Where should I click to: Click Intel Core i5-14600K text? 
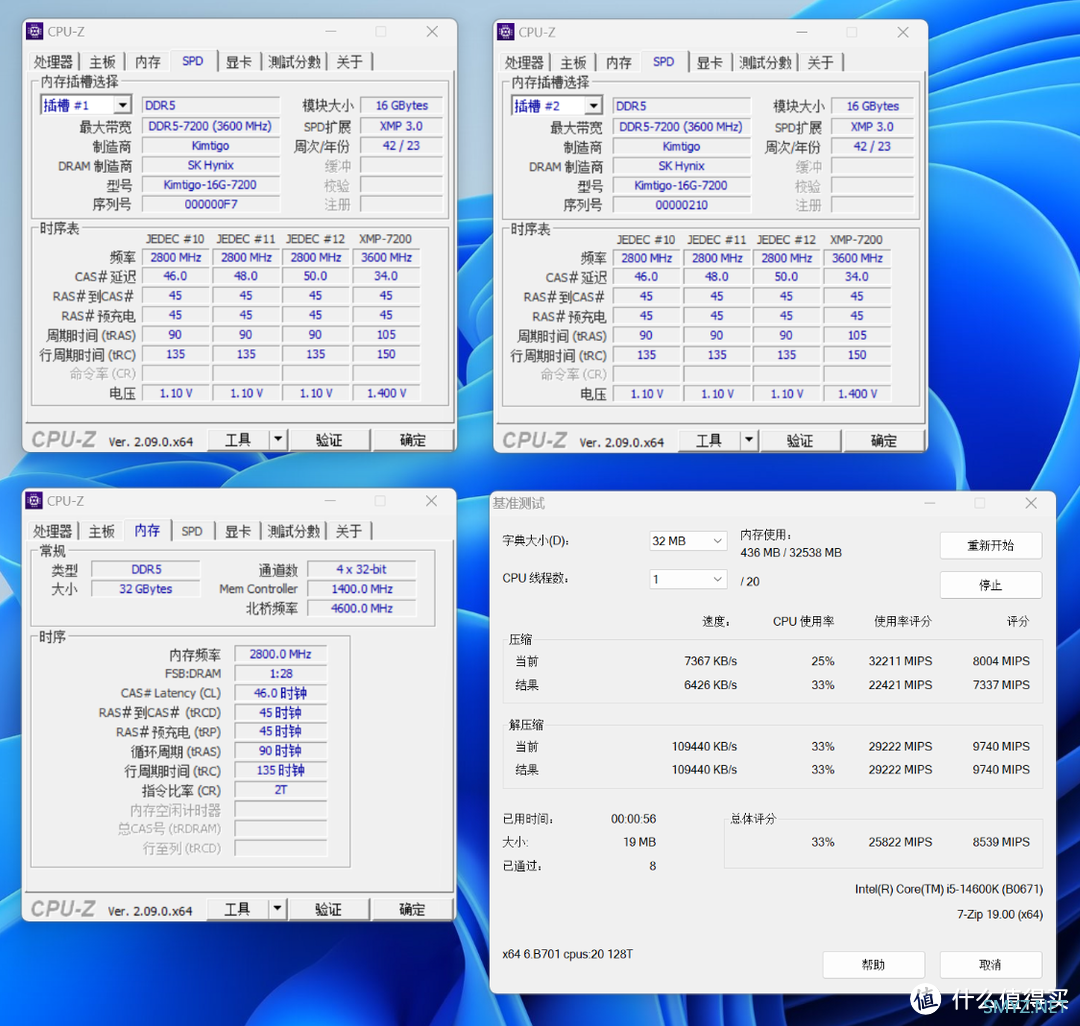tap(949, 889)
